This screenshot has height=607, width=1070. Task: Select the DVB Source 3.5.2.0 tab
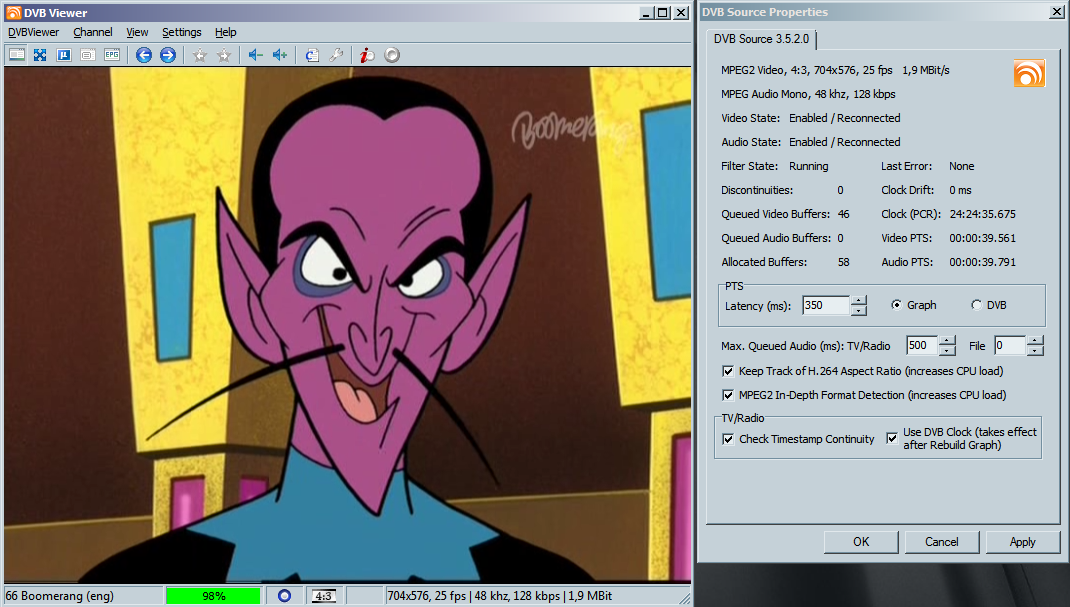tap(762, 39)
